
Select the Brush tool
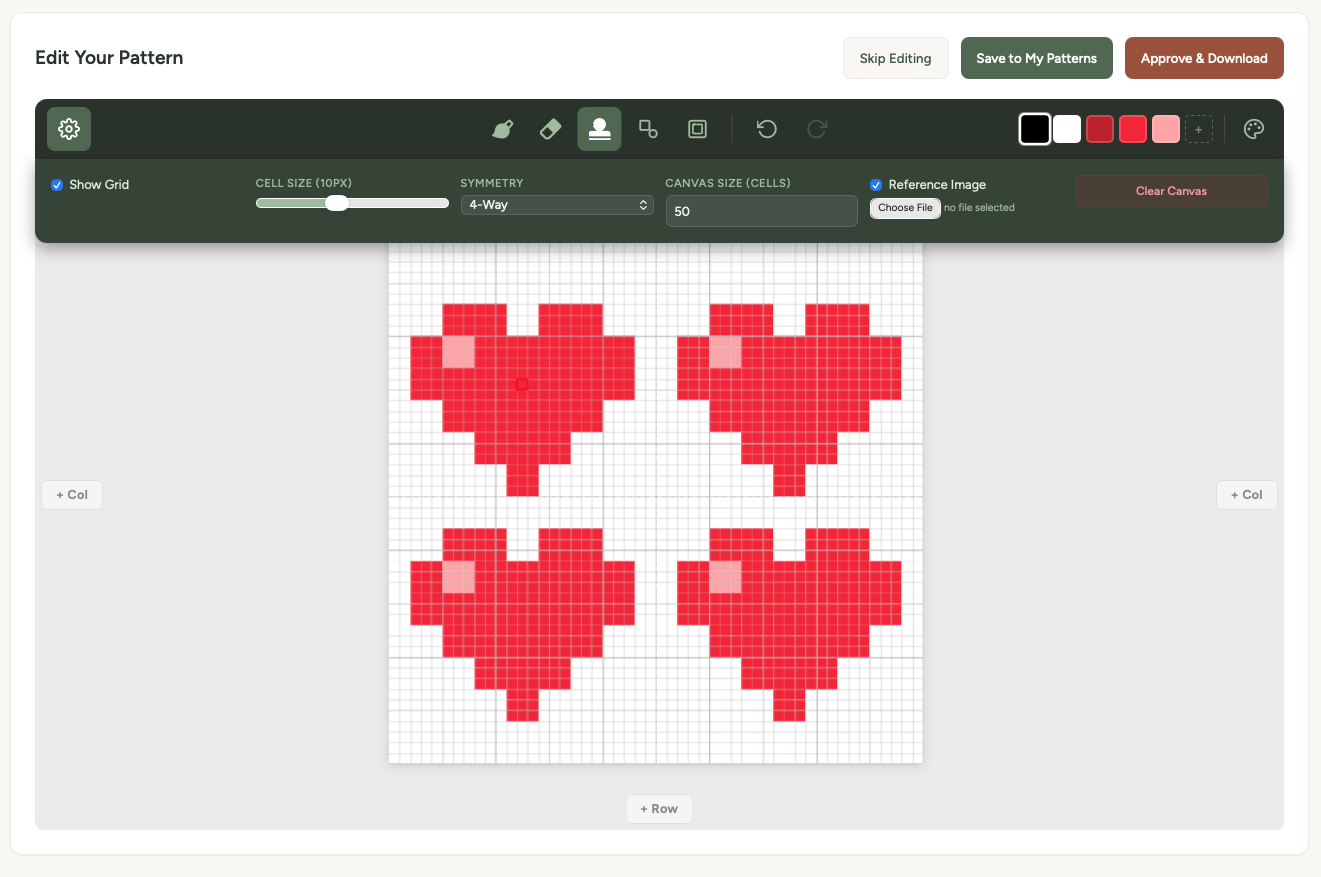coord(502,129)
